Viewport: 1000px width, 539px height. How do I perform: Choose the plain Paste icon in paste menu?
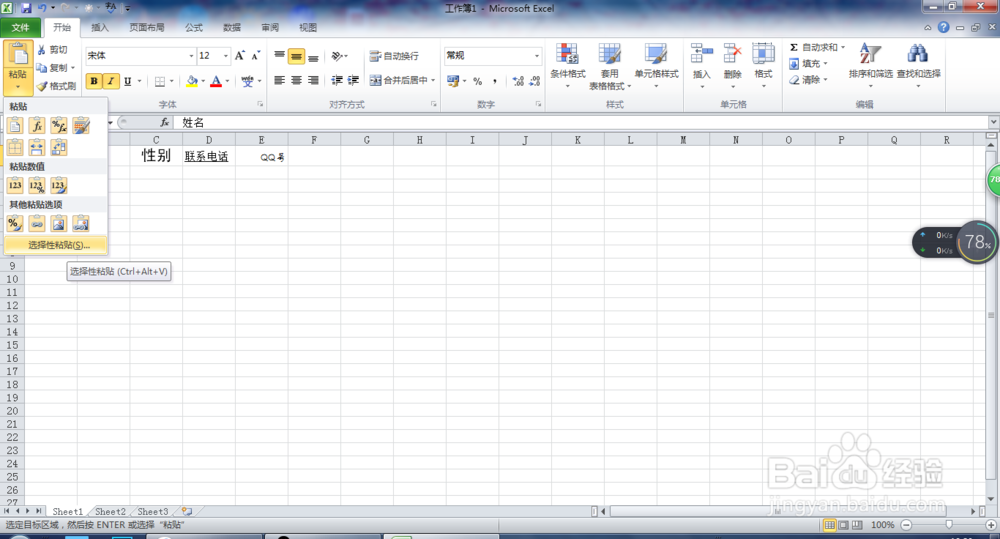pyautogui.click(x=15, y=126)
